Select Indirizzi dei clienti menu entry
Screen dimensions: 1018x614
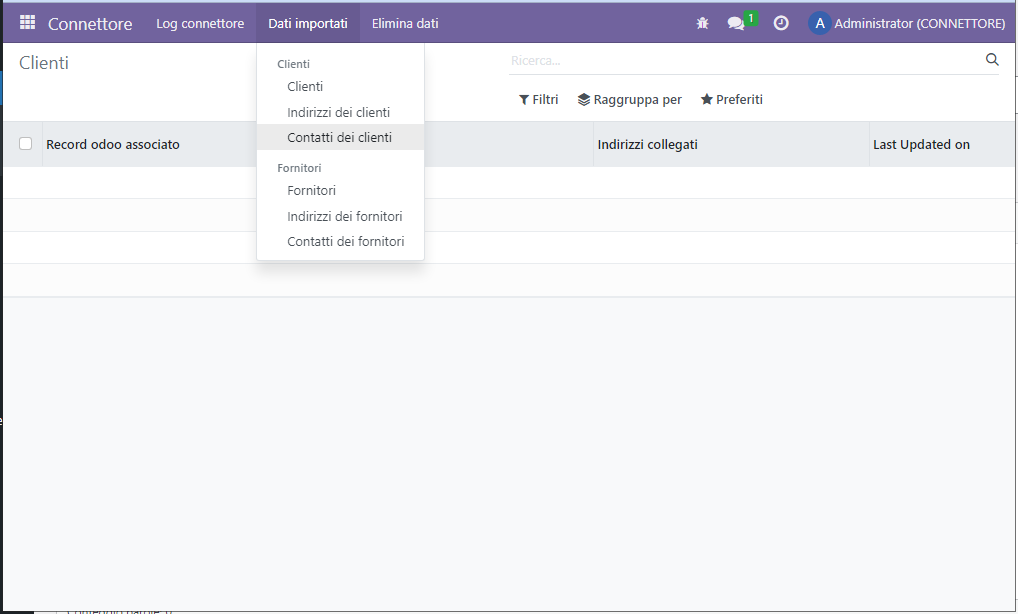point(338,113)
